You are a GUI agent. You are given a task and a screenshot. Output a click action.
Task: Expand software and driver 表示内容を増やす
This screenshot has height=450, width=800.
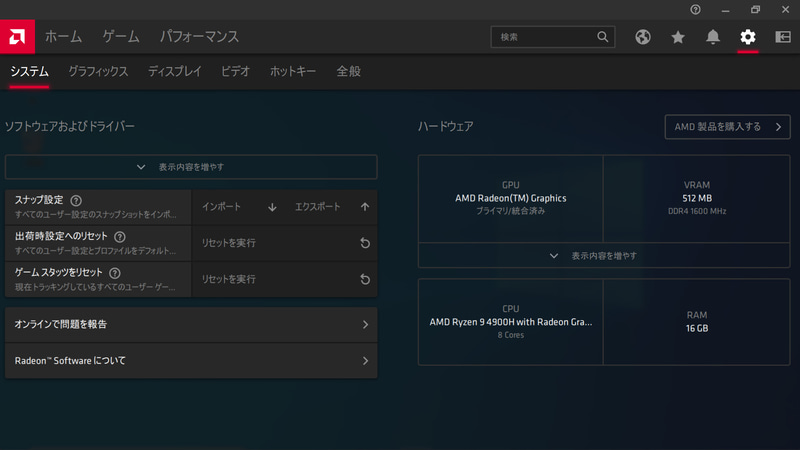(x=191, y=167)
